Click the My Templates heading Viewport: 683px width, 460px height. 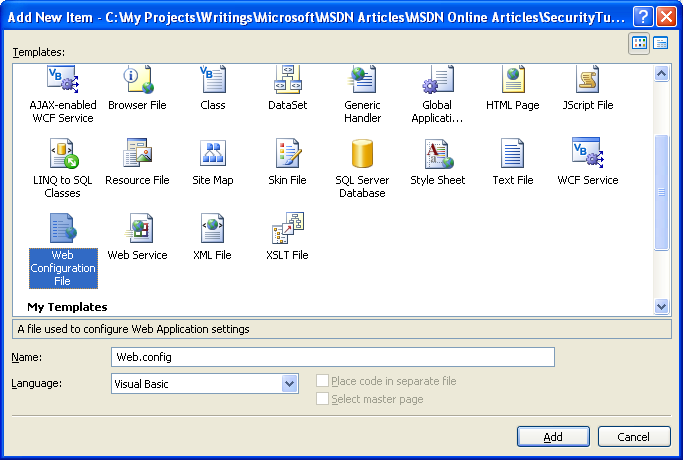(67, 307)
